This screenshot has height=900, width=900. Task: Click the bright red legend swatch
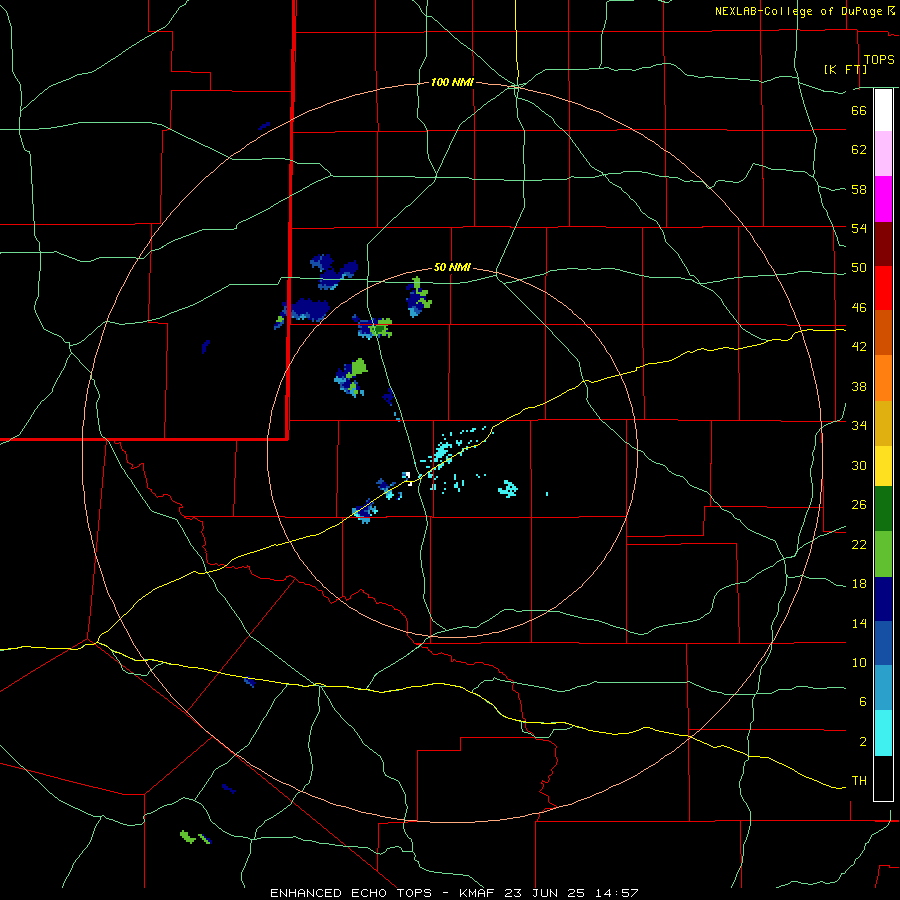[883, 288]
